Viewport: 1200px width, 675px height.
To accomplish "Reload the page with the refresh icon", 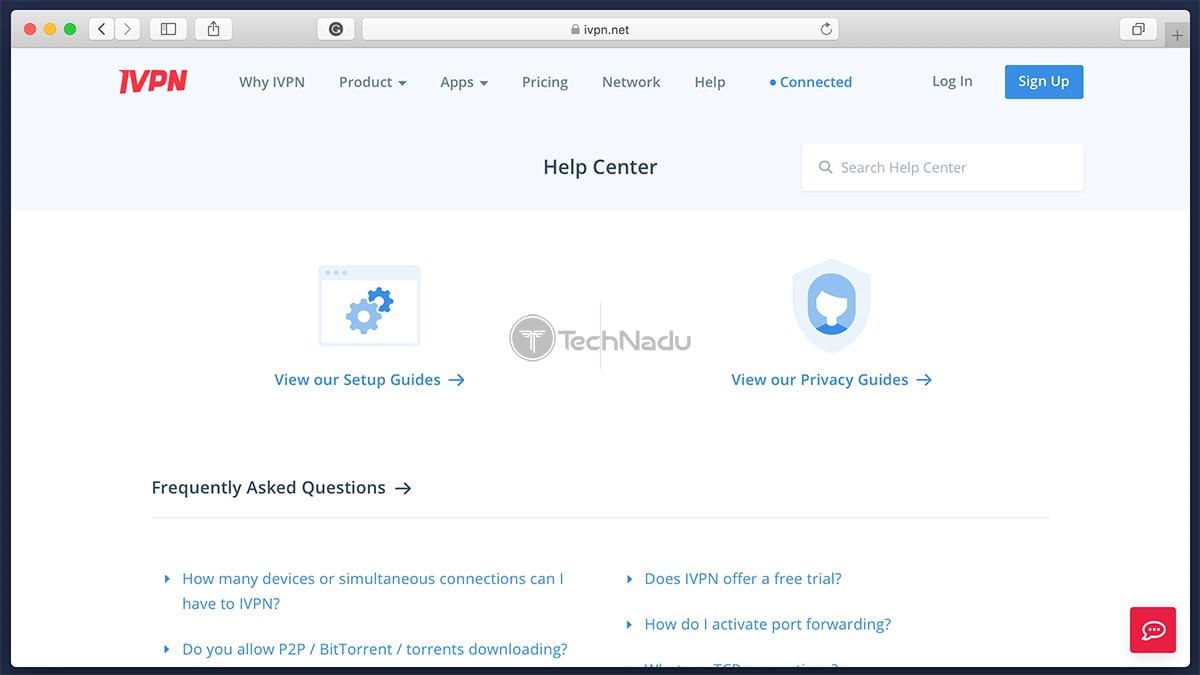I will point(826,29).
